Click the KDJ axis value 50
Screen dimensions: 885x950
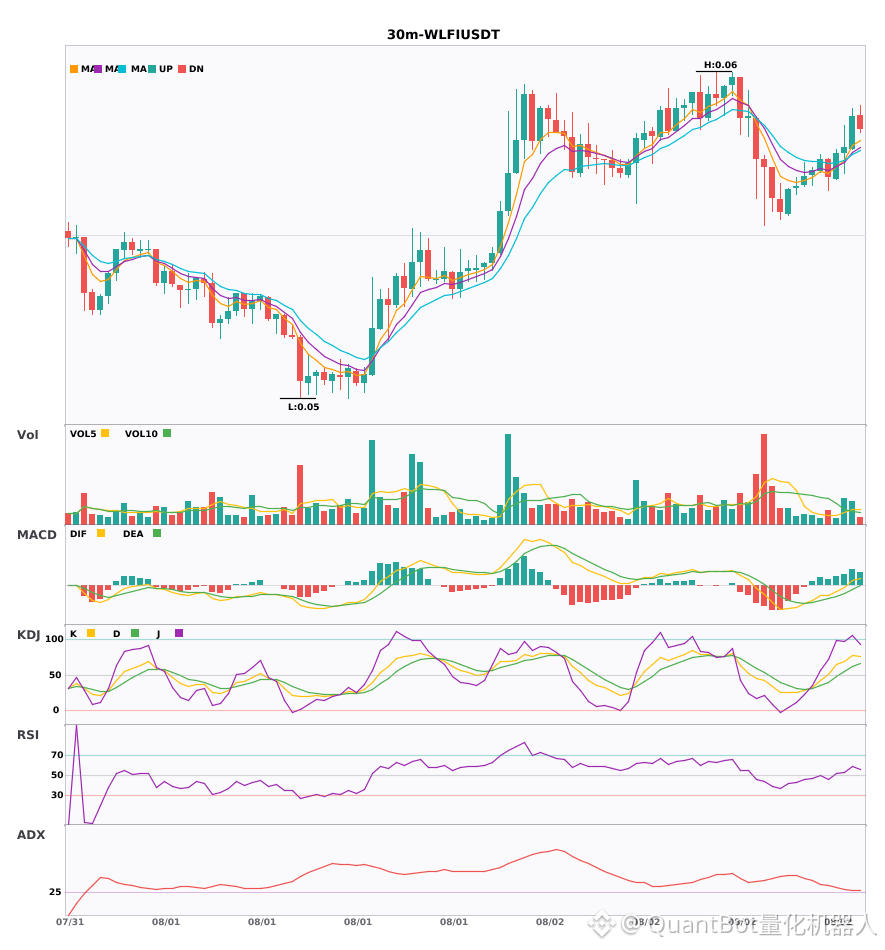[55, 675]
